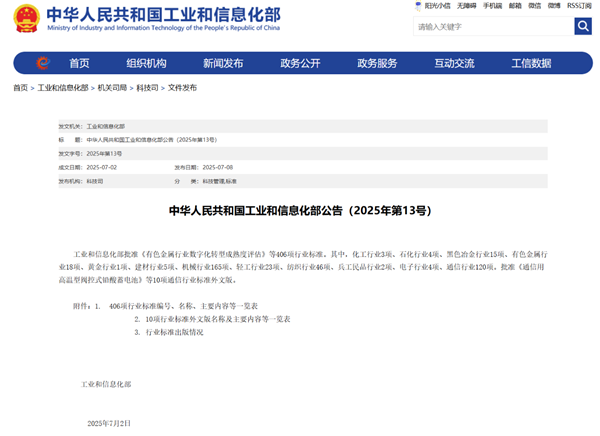Click 首页 in the breadcrumb trail
Screen dimensions: 600x436
click(x=20, y=88)
